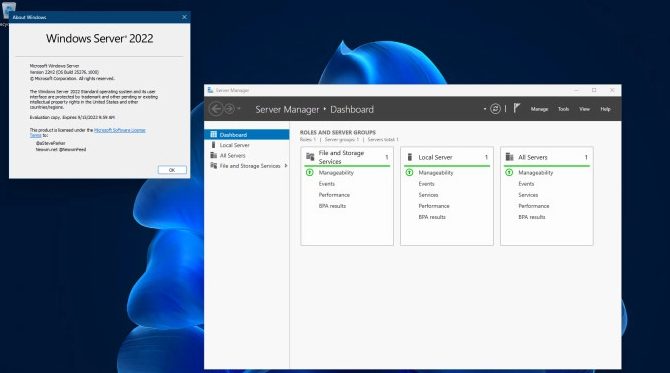Screen dimensions: 670x373
Task: Open Manageability in All Servers tile
Action: [535, 173]
